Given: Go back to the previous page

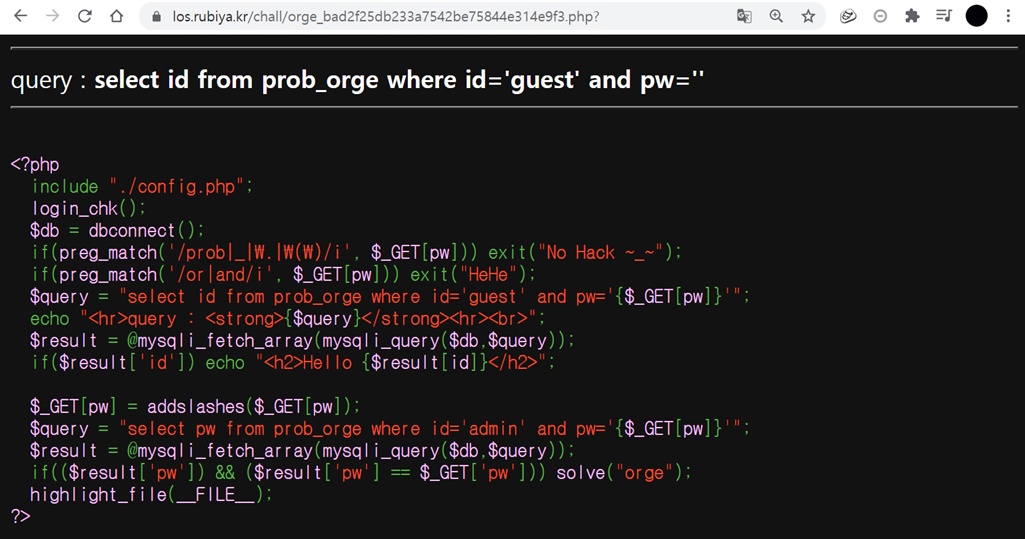Looking at the screenshot, I should pyautogui.click(x=21, y=16).
